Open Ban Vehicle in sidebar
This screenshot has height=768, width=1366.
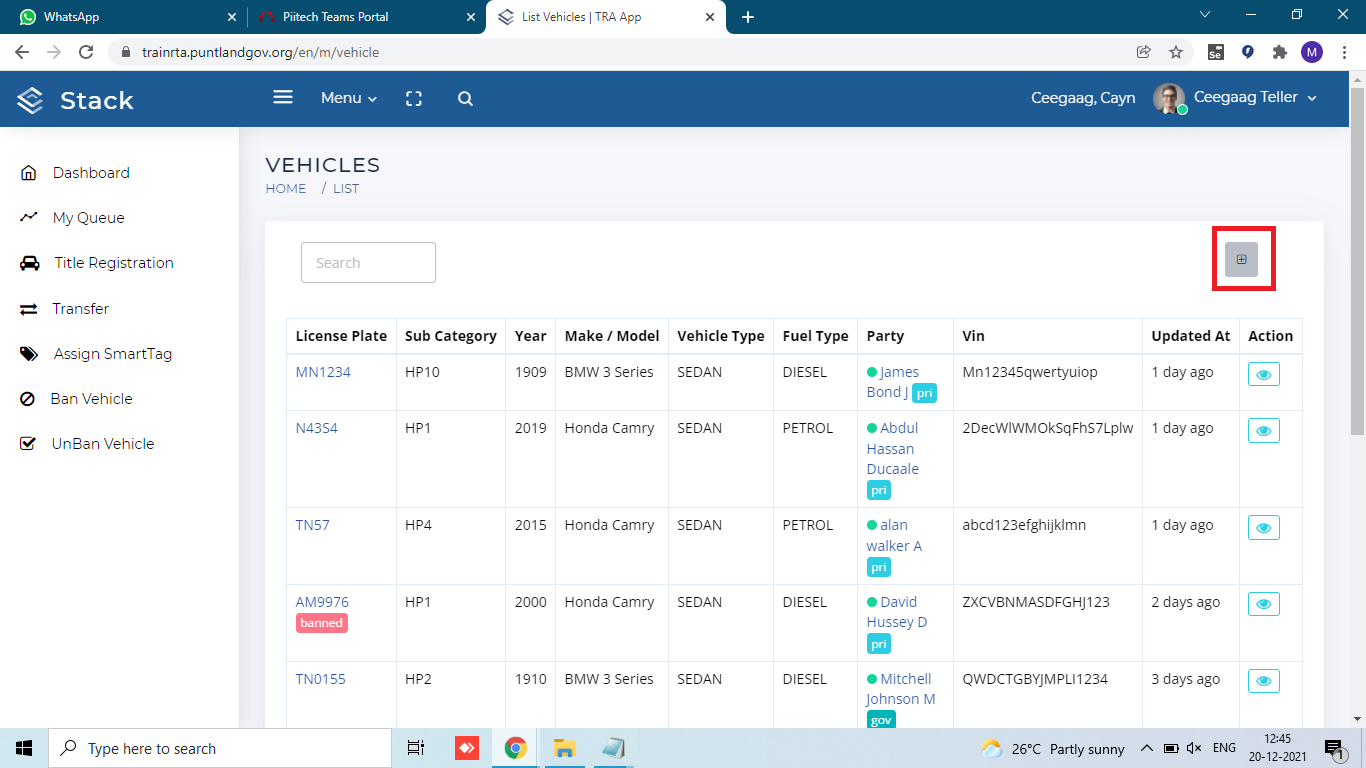pos(91,398)
